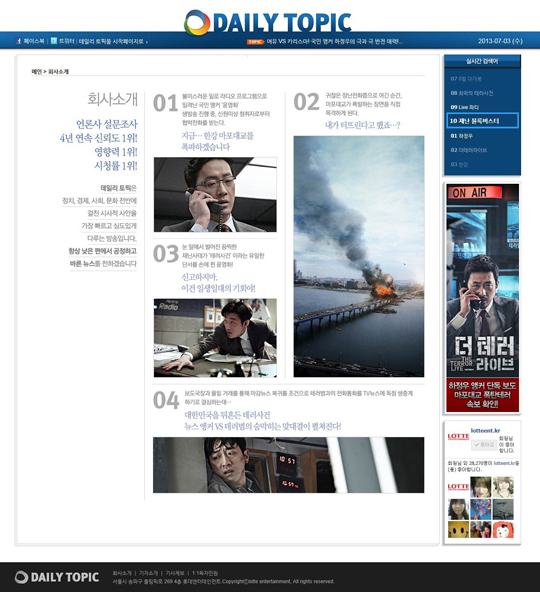Screen dimensions: 540x592
Task: Select search rank 07 item
Action: (466, 79)
